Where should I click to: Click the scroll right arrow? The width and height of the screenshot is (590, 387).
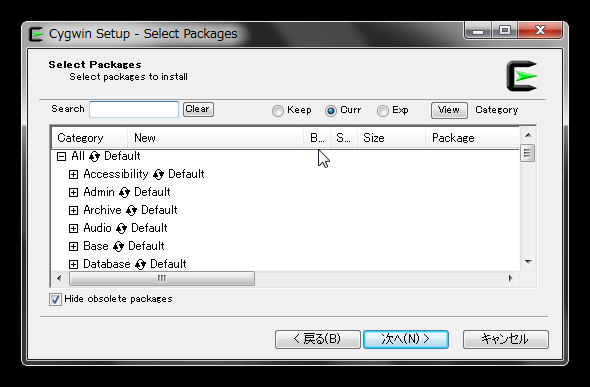coord(511,279)
